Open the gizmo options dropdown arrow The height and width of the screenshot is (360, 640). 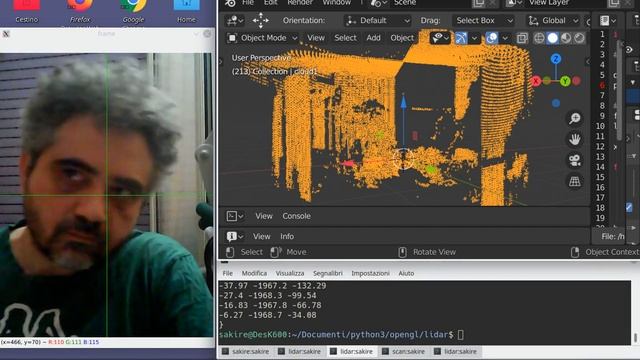474,38
